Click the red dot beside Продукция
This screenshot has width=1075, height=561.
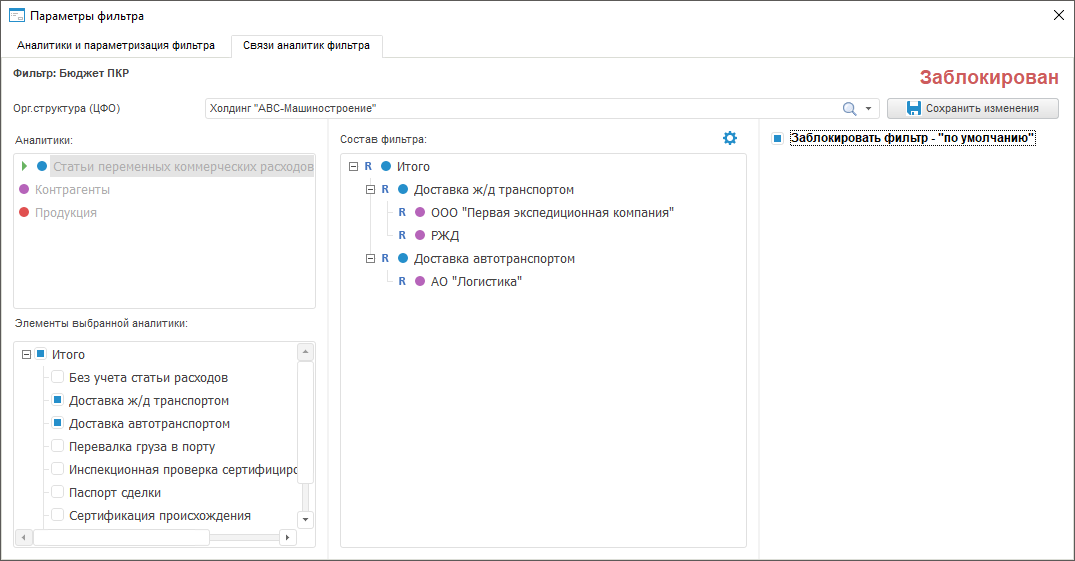pyautogui.click(x=24, y=212)
